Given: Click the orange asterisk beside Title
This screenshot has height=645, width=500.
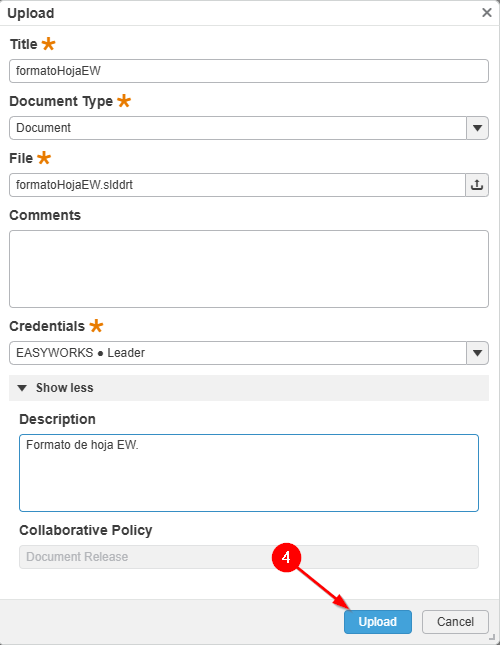Looking at the screenshot, I should pyautogui.click(x=49, y=43).
